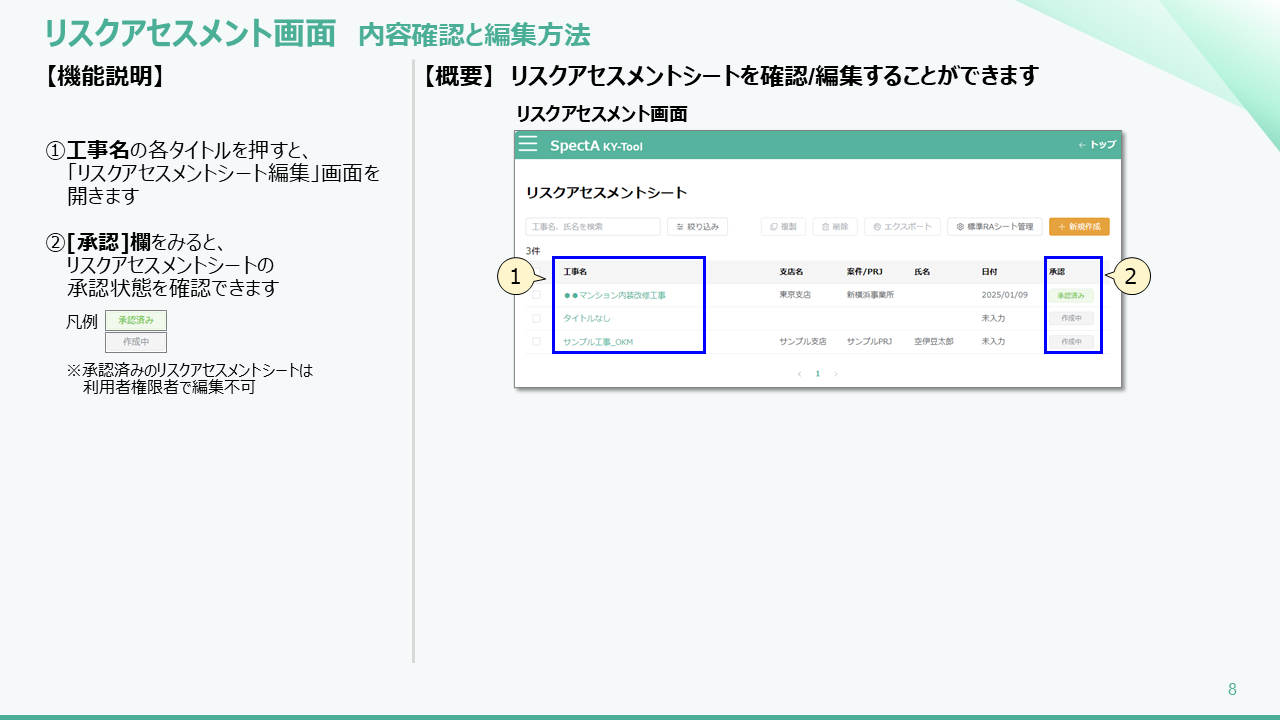Open the hamburger navigation menu
The height and width of the screenshot is (720, 1280).
527,143
